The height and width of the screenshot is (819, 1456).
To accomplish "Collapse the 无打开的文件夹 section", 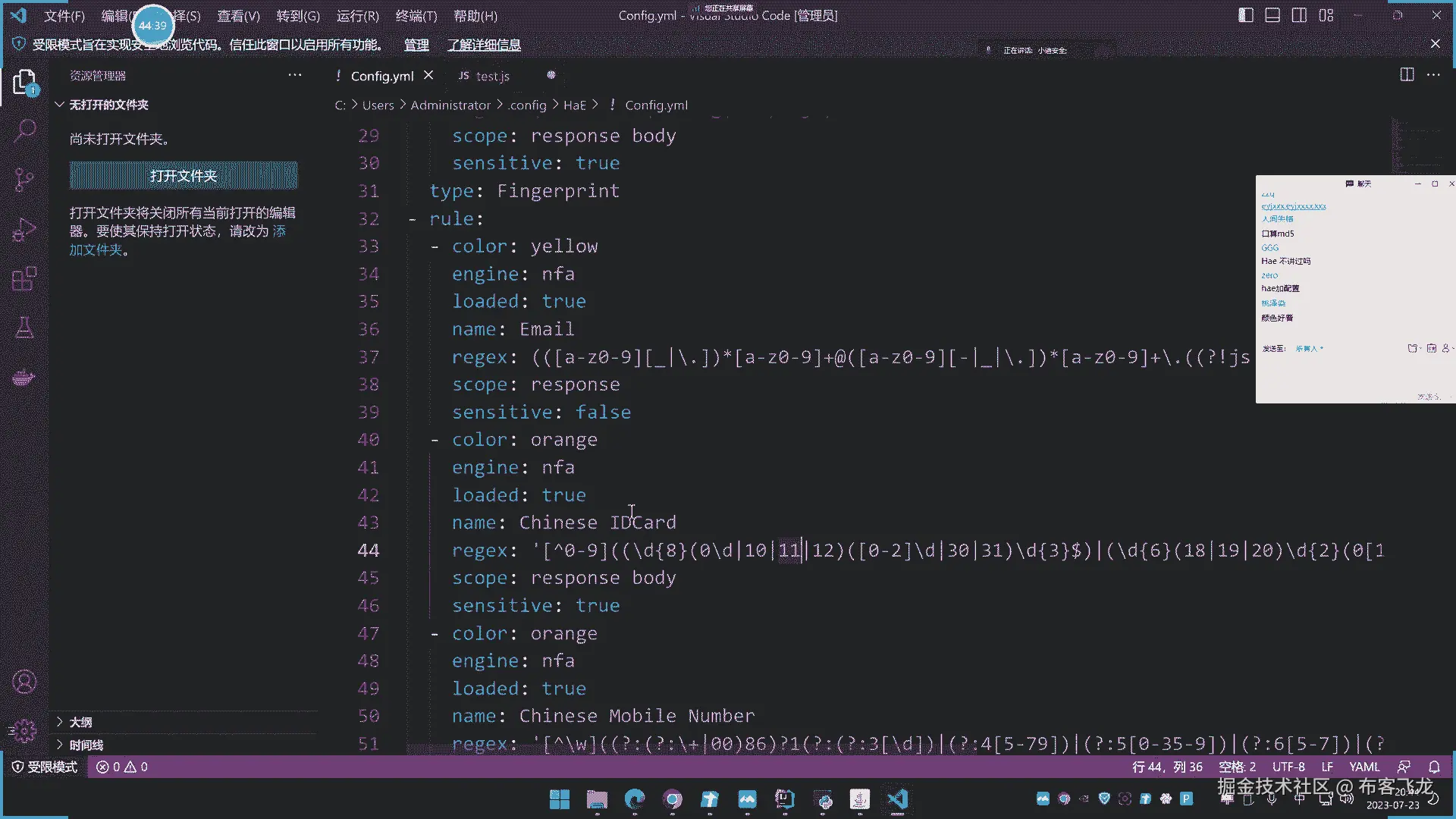I will pyautogui.click(x=108, y=105).
